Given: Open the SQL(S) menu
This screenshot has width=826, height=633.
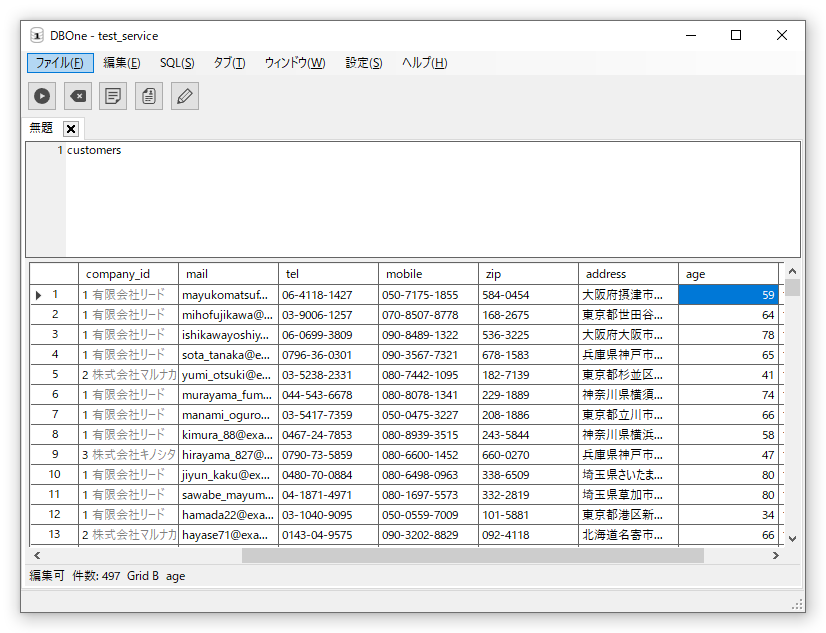Looking at the screenshot, I should pyautogui.click(x=177, y=63).
